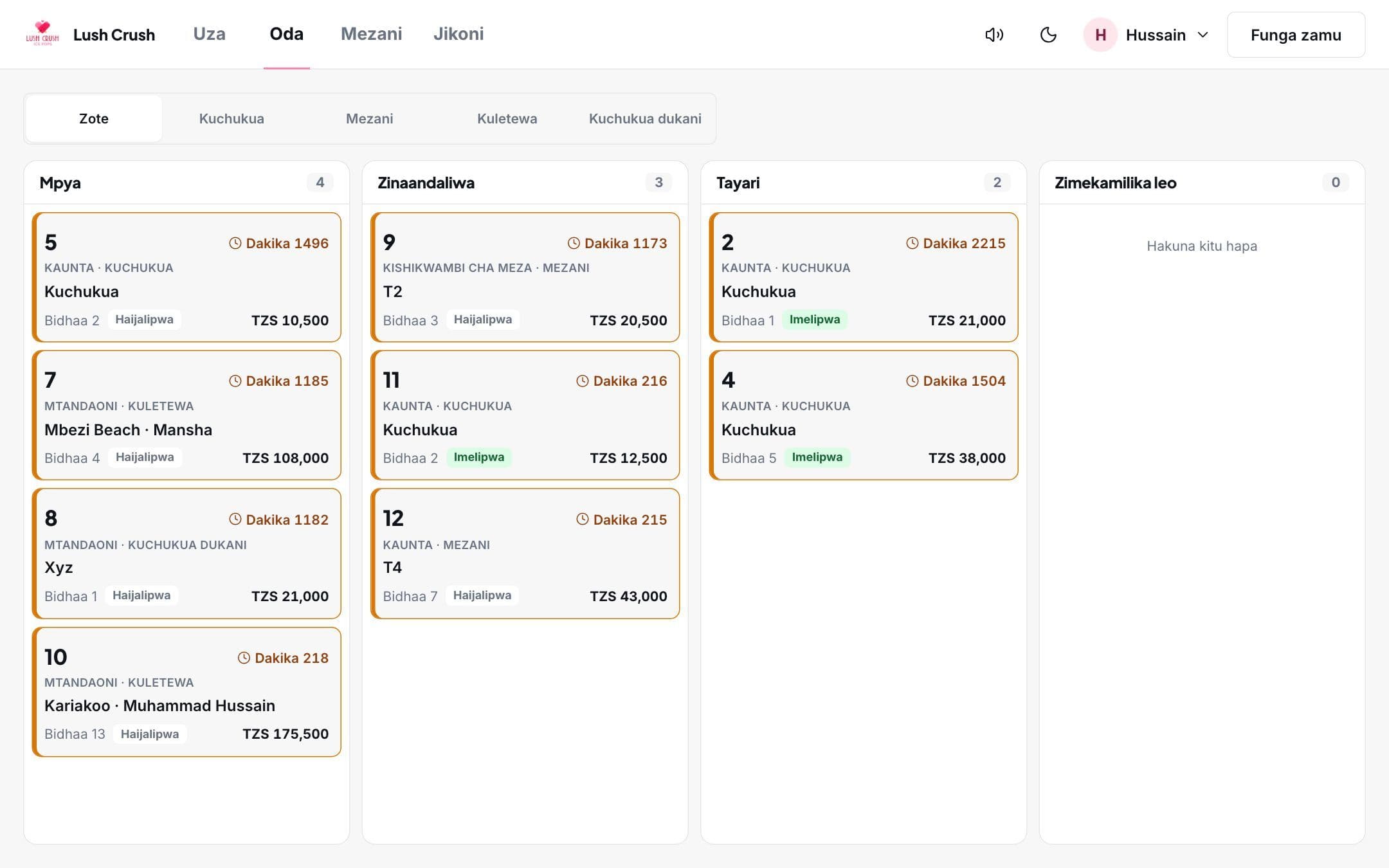Open Kariakoo · Muhammad Hussain order card
1389x868 pixels.
(x=186, y=692)
